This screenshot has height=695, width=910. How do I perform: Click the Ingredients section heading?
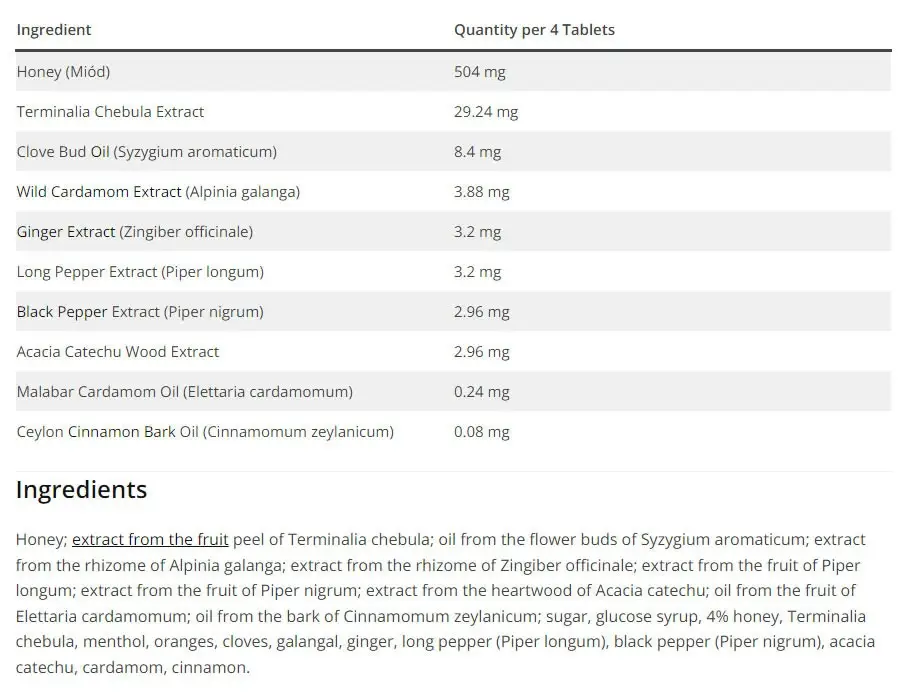click(x=82, y=490)
